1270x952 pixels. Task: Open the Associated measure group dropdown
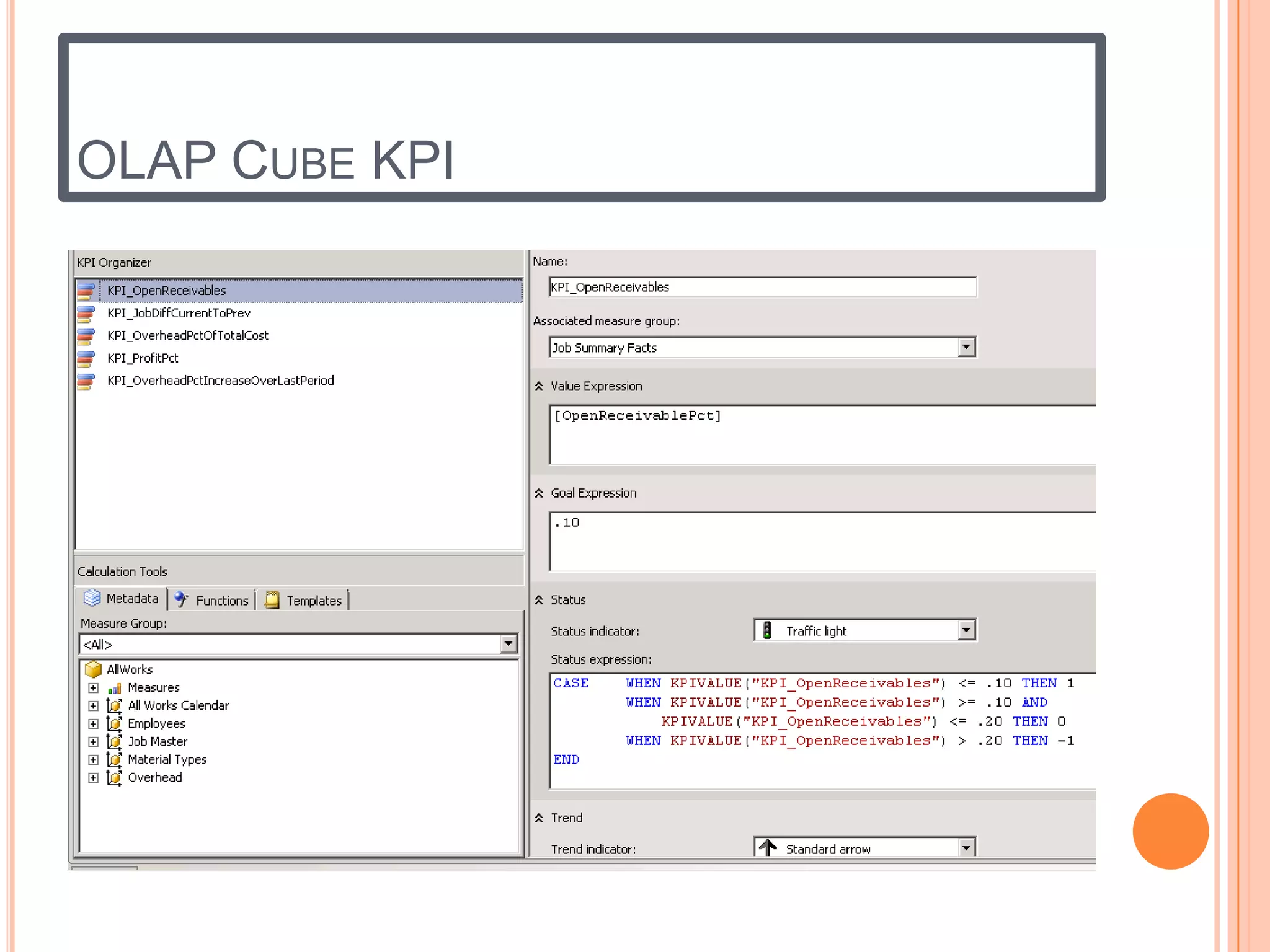pyautogui.click(x=966, y=347)
